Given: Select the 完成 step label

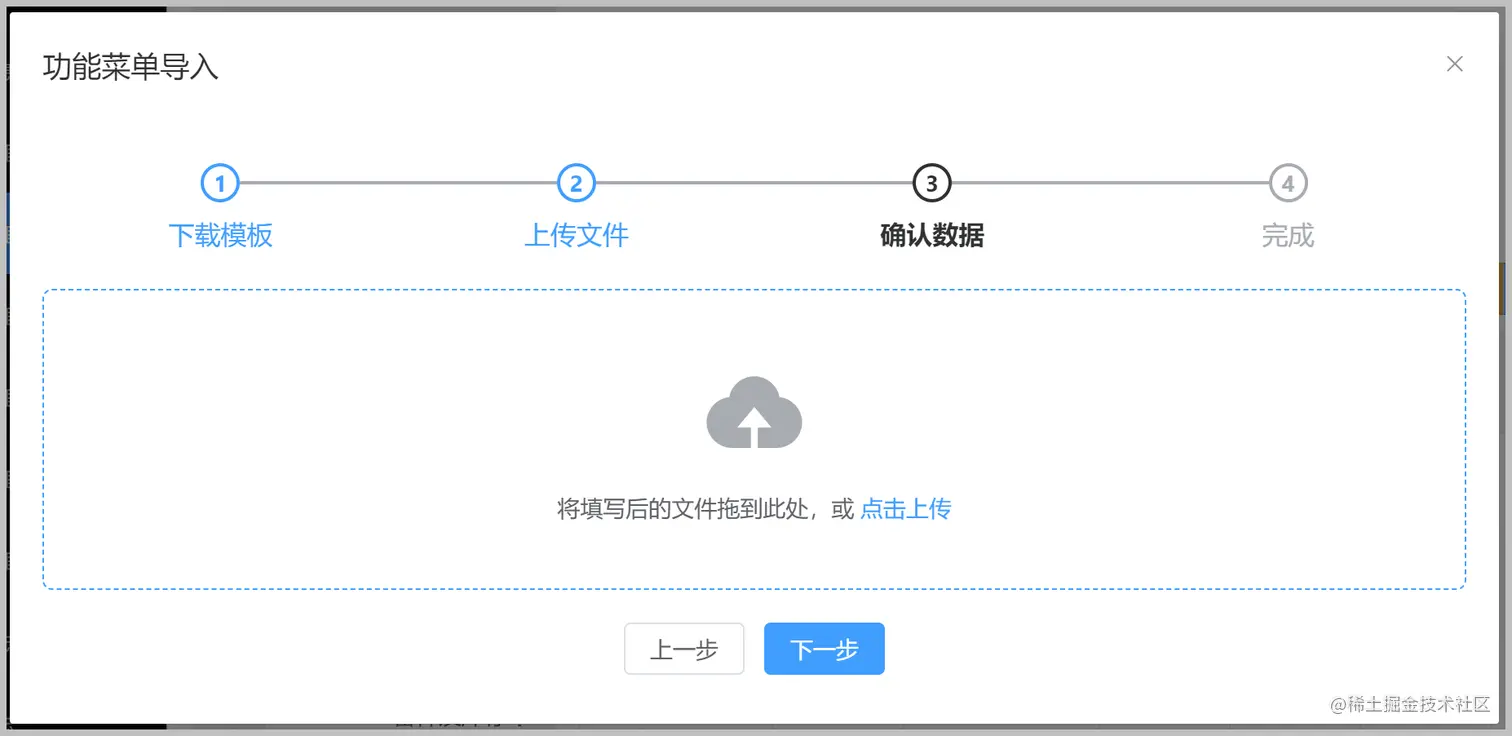Looking at the screenshot, I should pos(1288,236).
